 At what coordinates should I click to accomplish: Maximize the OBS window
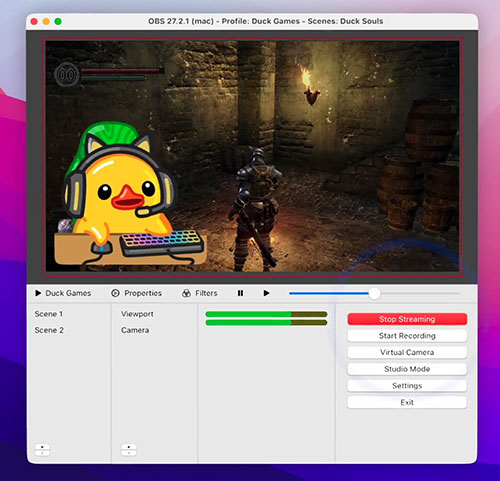click(58, 21)
